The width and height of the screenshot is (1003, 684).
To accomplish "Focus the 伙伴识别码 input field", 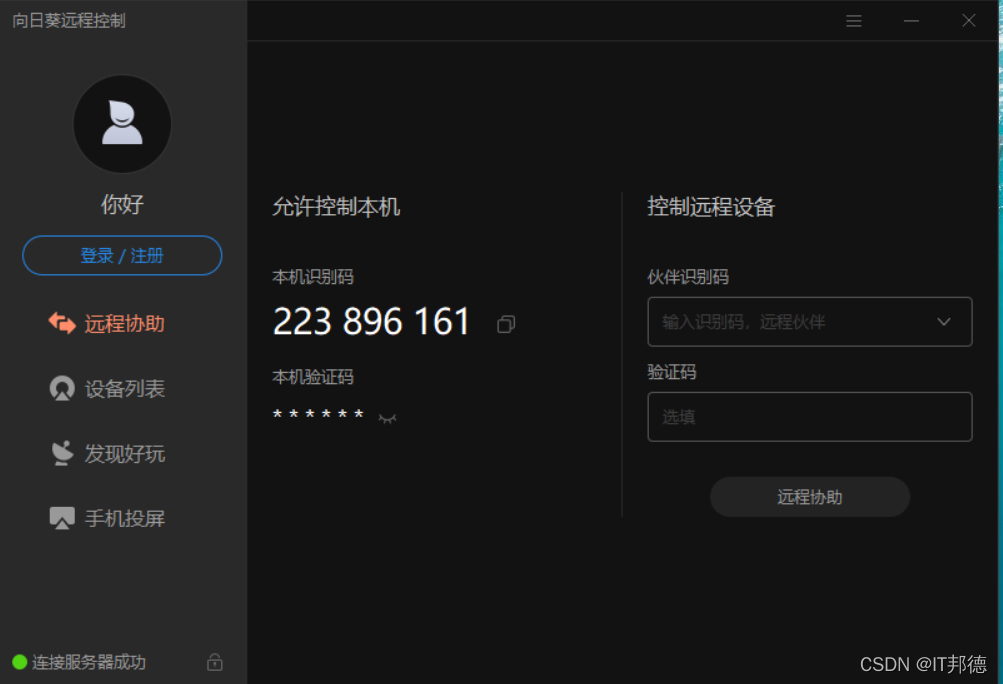I will point(810,322).
